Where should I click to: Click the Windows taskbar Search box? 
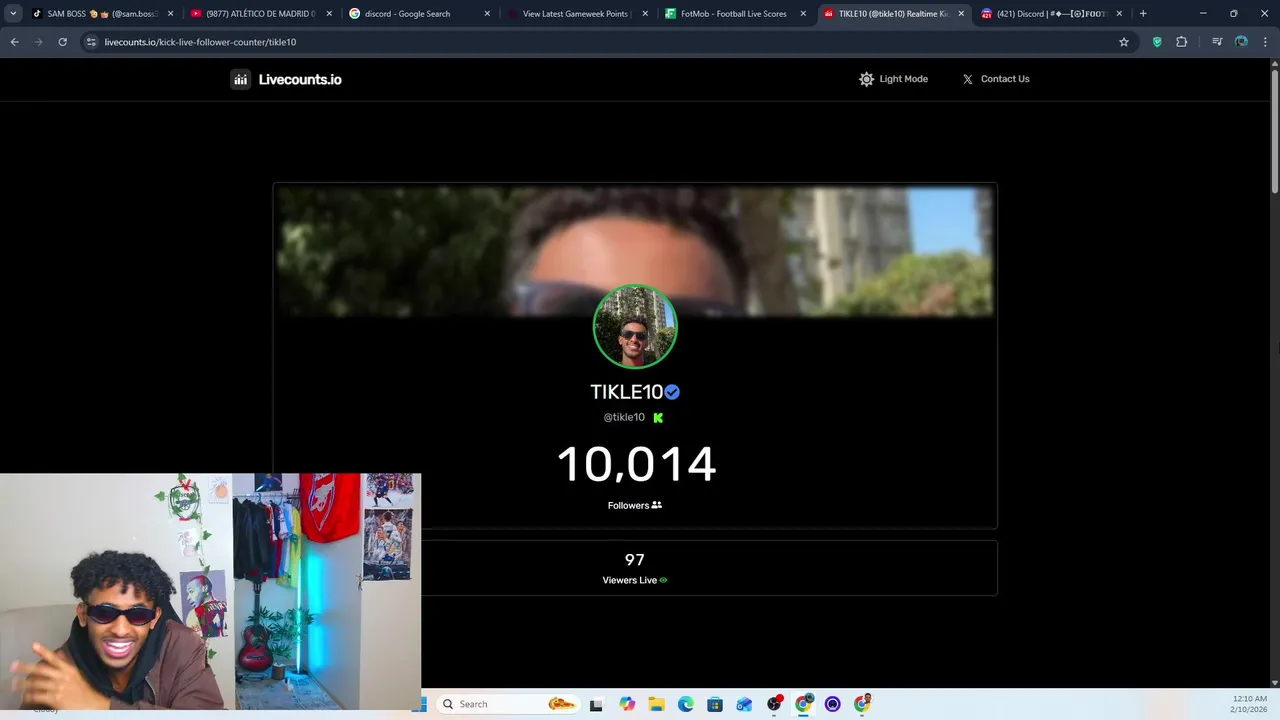tap(510, 704)
